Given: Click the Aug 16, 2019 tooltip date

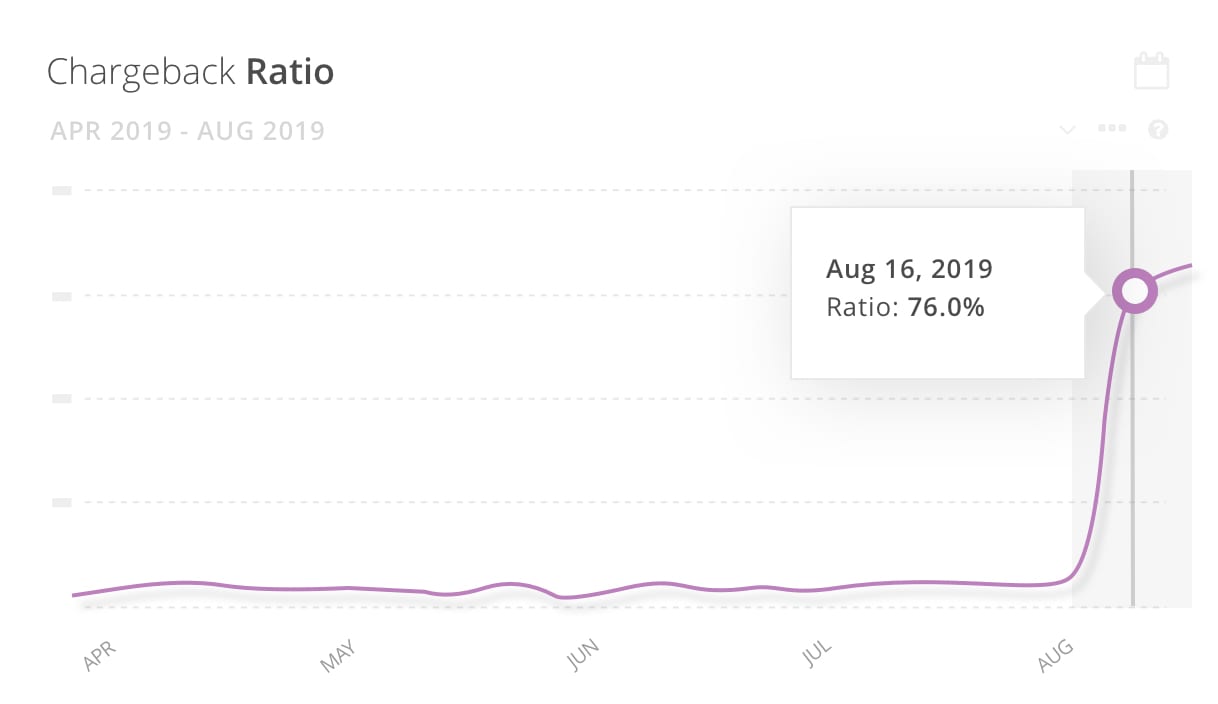Looking at the screenshot, I should click(909, 269).
